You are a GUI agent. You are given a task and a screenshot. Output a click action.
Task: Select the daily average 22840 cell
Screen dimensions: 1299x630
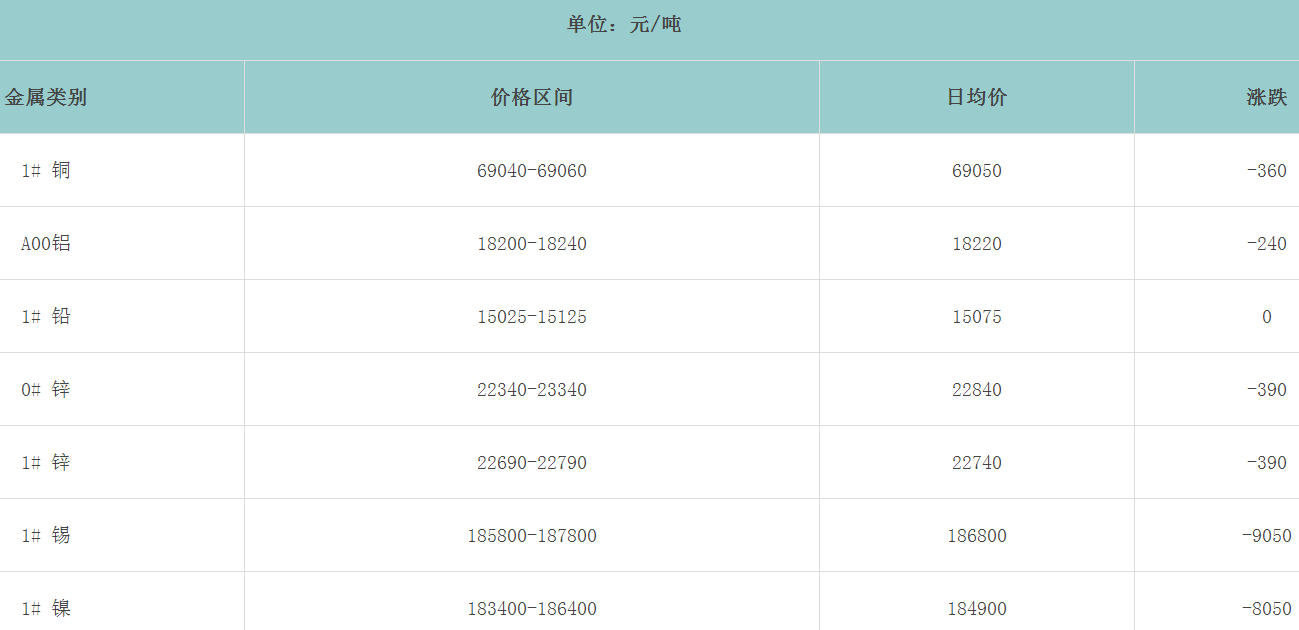pyautogui.click(x=977, y=390)
